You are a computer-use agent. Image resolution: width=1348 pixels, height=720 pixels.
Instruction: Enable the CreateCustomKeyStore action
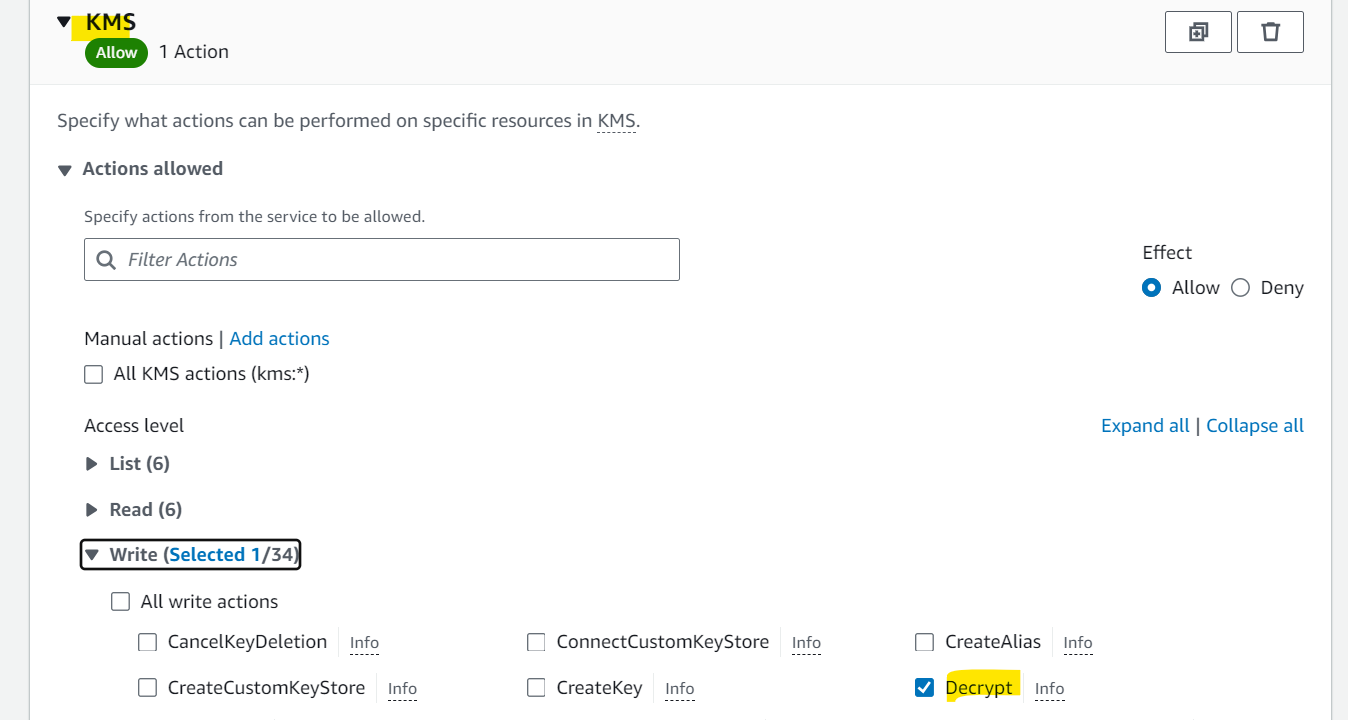point(148,688)
